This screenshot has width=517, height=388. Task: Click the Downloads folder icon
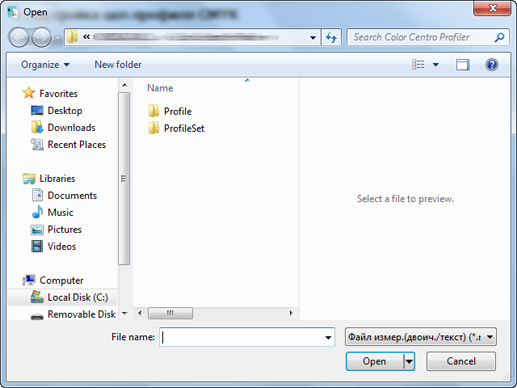pos(37,127)
